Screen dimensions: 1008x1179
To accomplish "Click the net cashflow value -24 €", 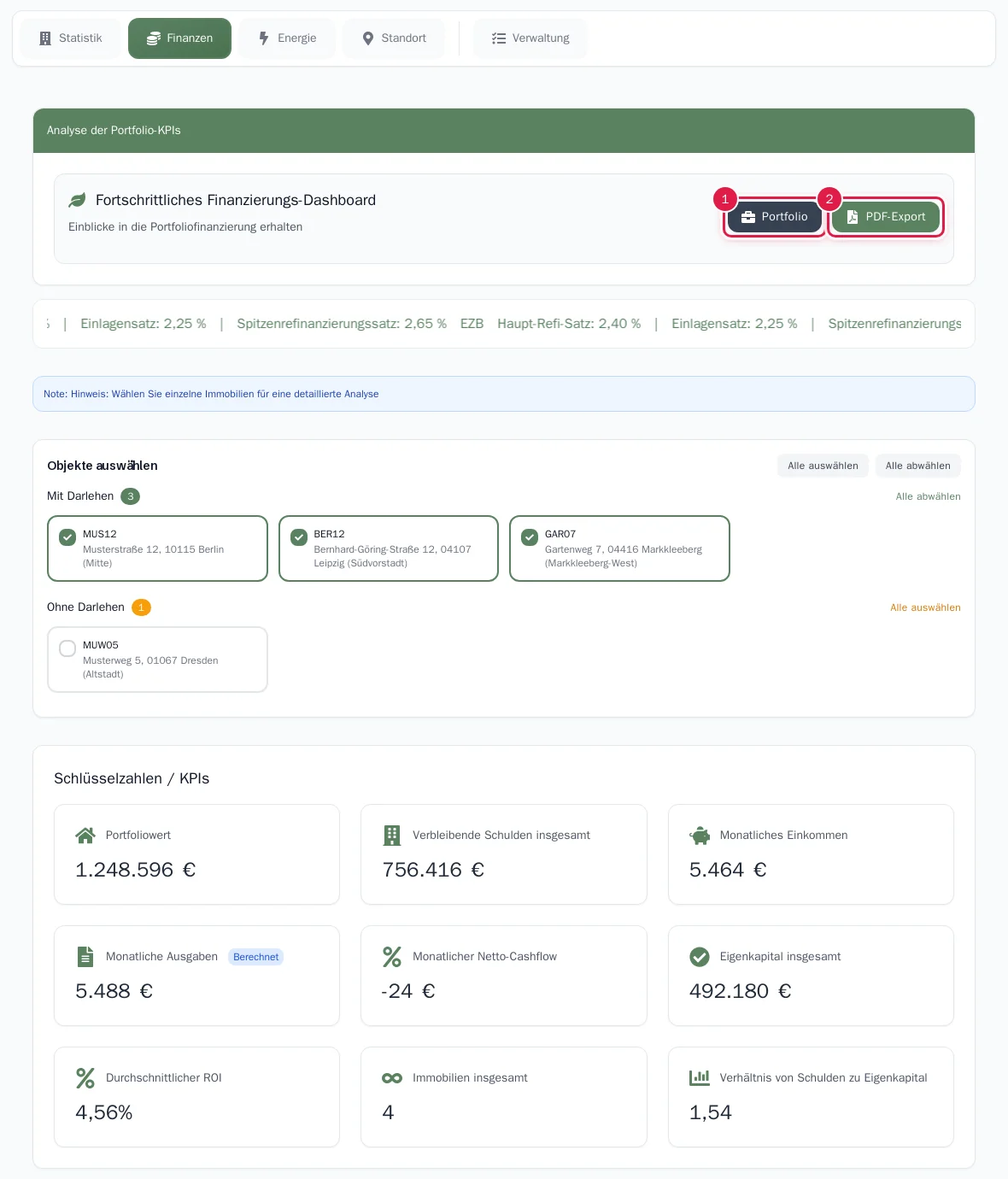I will [408, 991].
